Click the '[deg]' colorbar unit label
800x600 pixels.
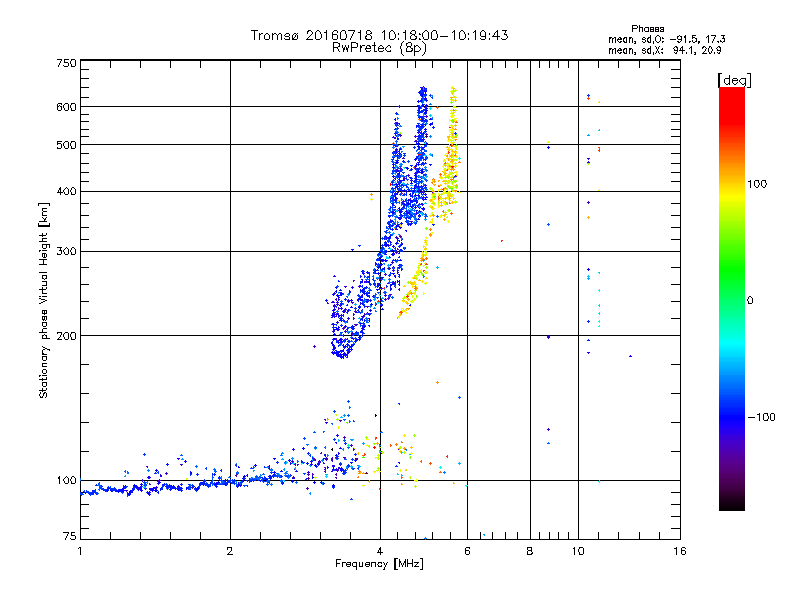(x=734, y=80)
